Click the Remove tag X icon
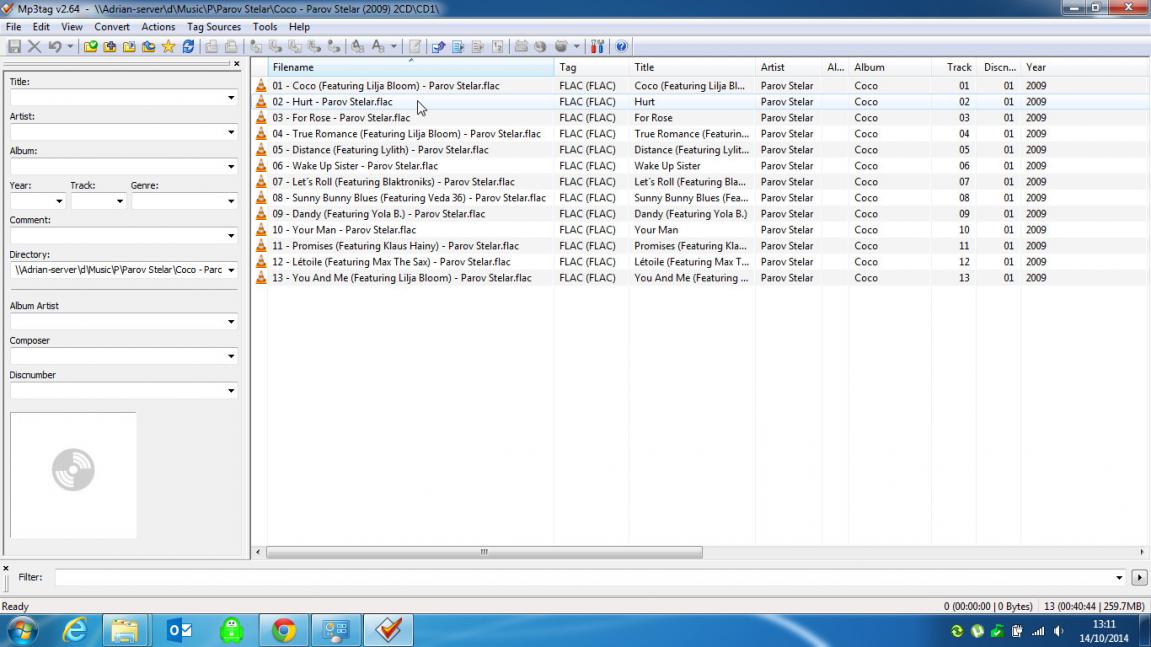The width and height of the screenshot is (1151, 647). (34, 47)
